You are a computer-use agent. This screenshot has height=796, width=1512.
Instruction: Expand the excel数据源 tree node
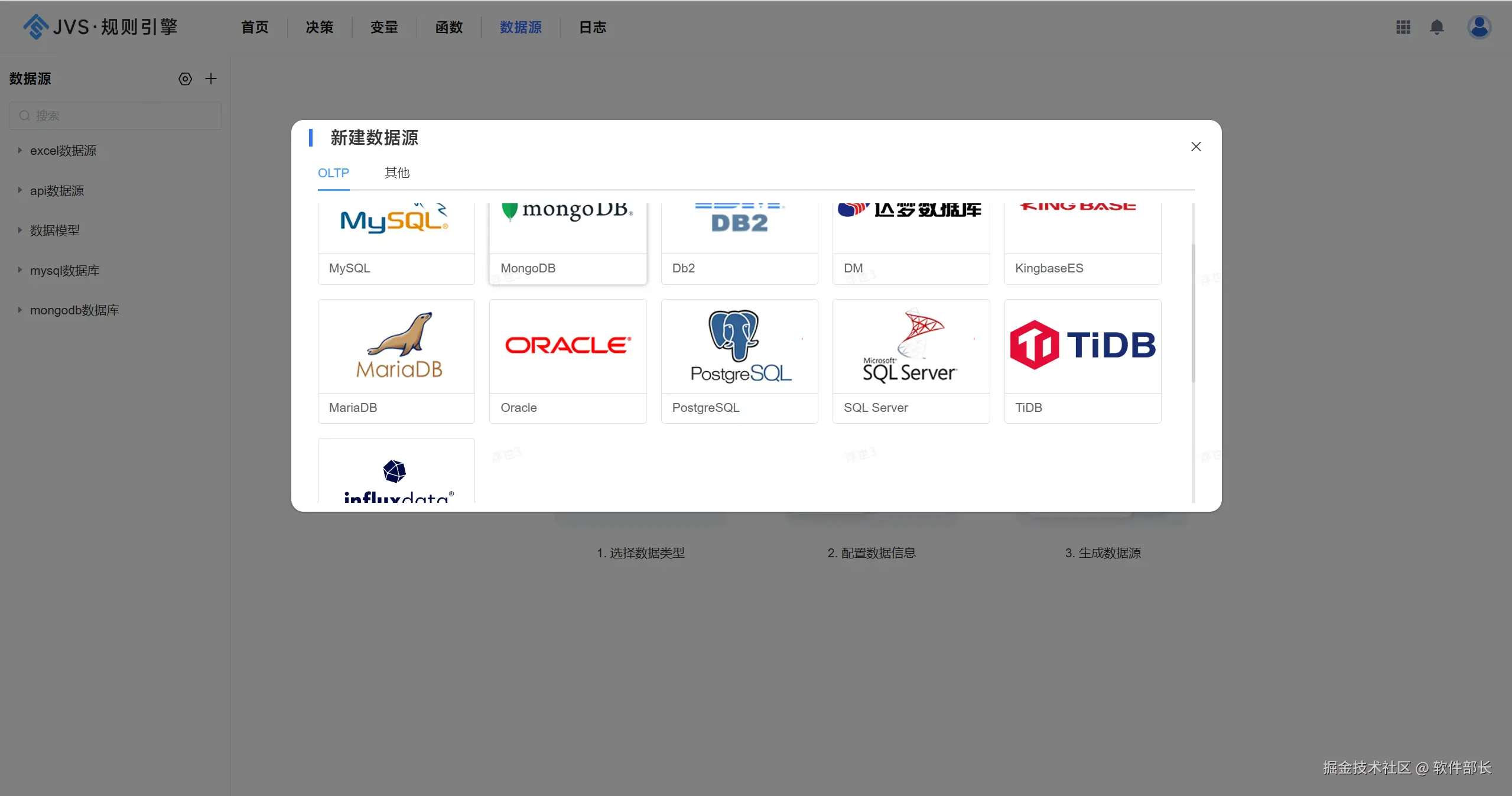coord(19,151)
